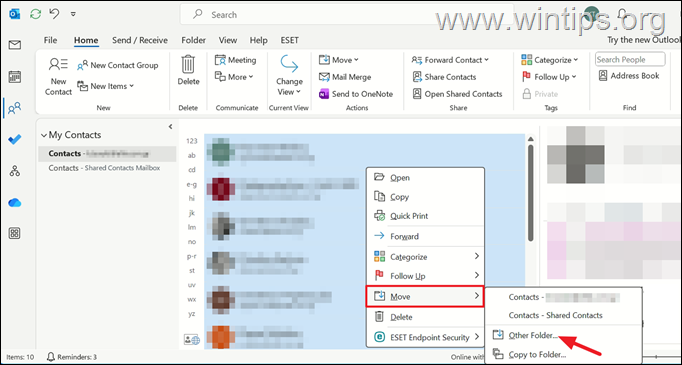Jump to the ab index section
The width and height of the screenshot is (682, 365).
191,155
